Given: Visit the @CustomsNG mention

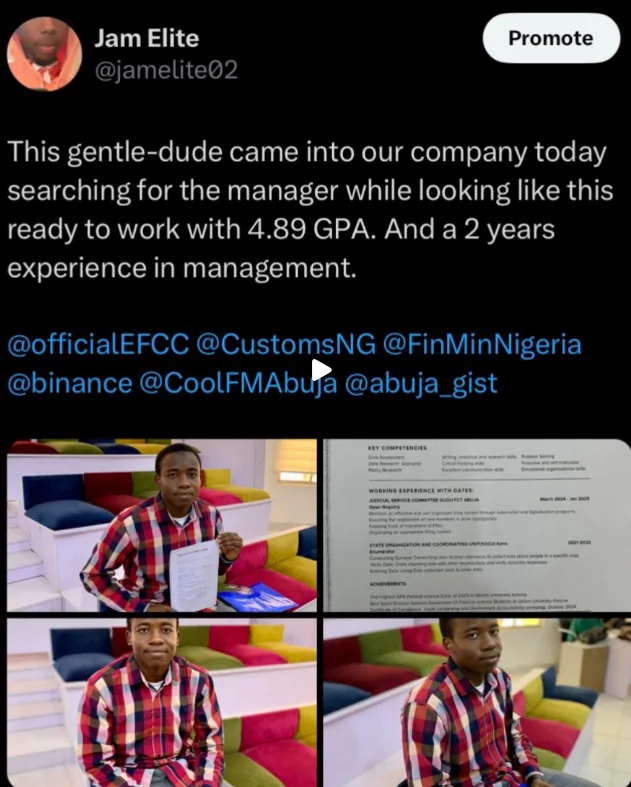Looking at the screenshot, I should click(x=284, y=344).
